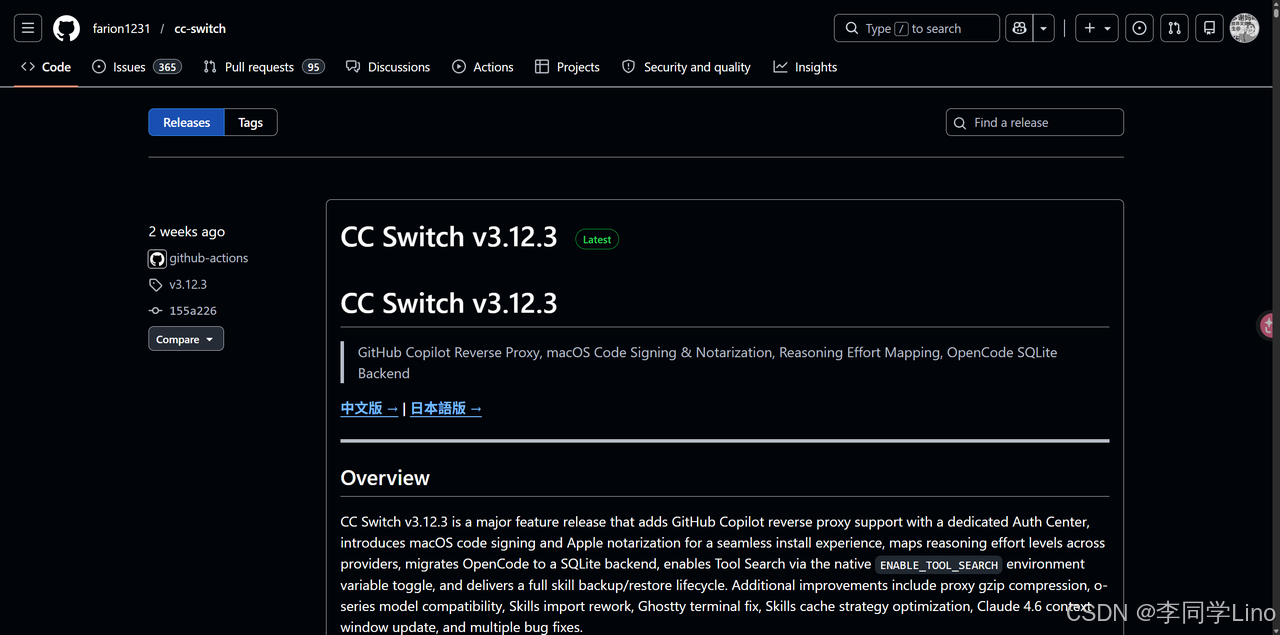Open farion1231 owner profile link
1280x635 pixels.
click(121, 29)
